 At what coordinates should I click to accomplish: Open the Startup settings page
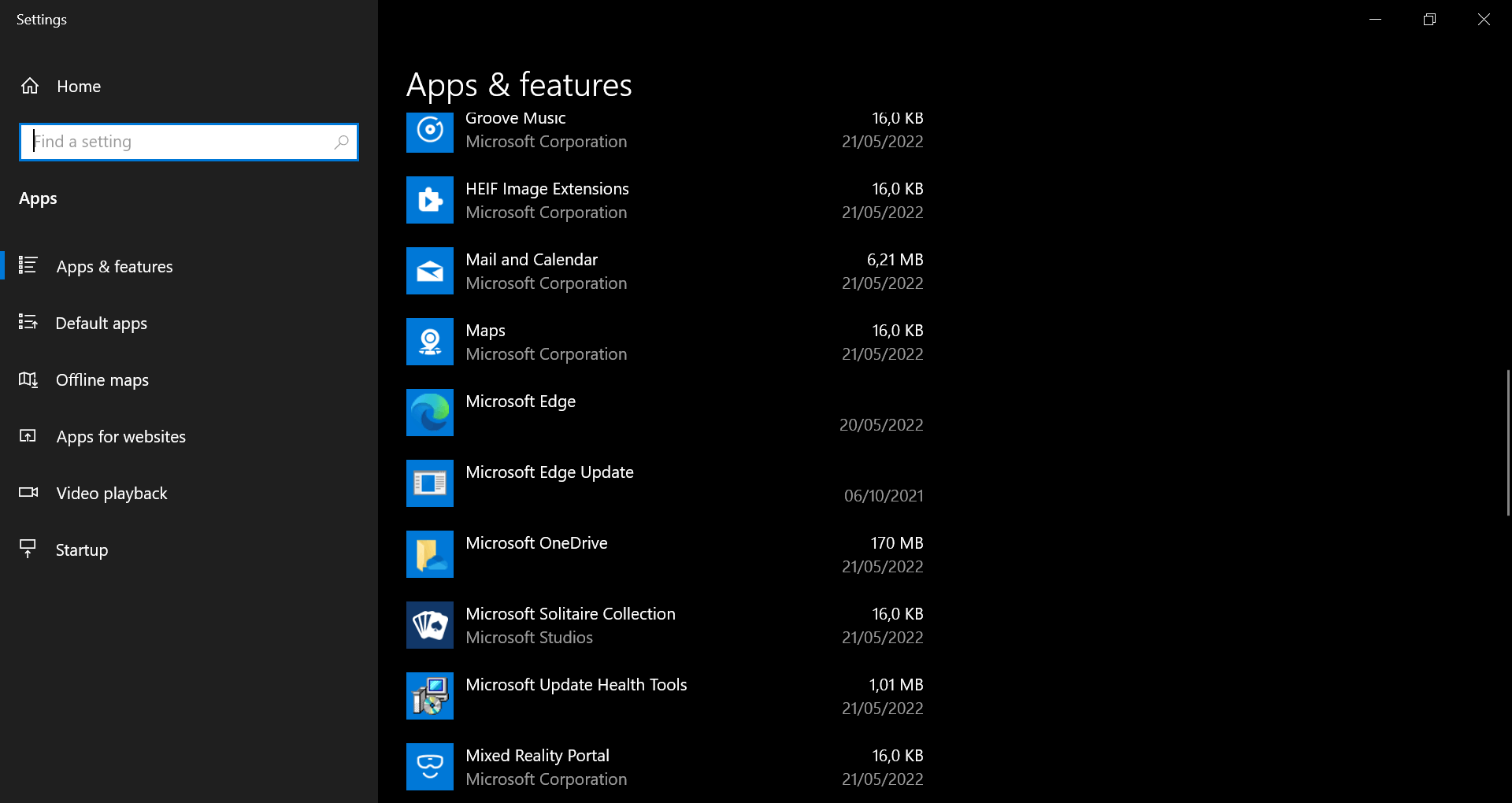tap(189, 550)
